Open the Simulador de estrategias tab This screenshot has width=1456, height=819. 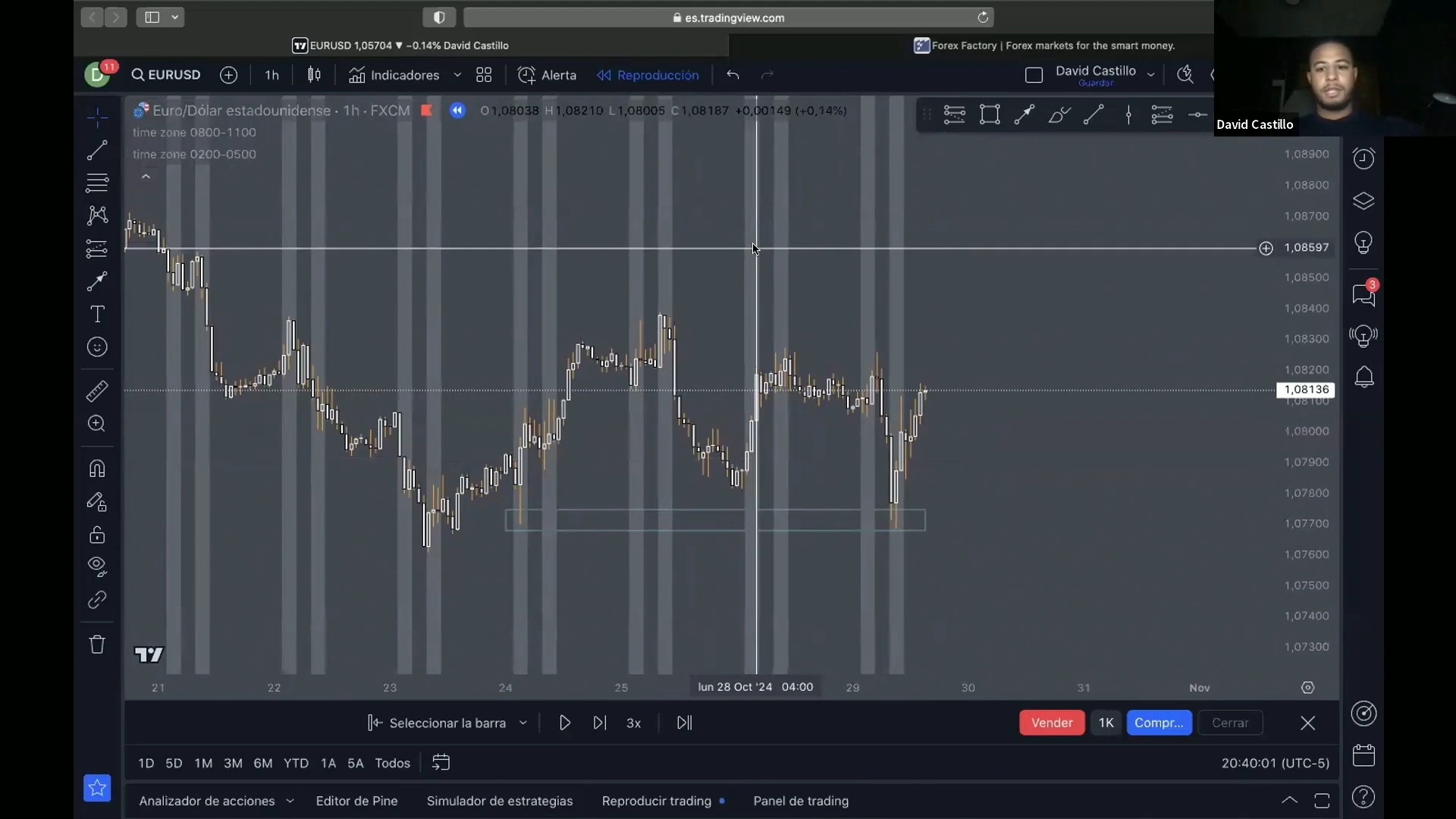(500, 802)
